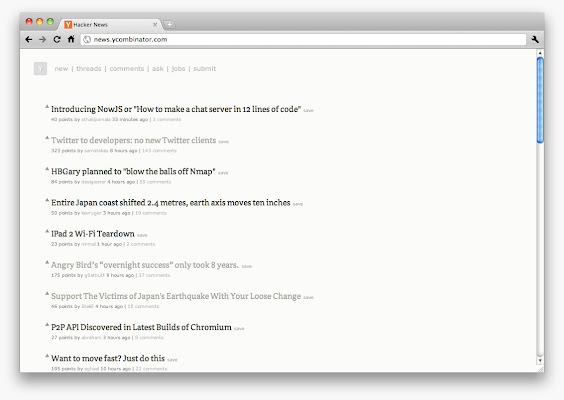This screenshot has height=400, width=564.
Task: Open the comments link under P2P API story
Action: click(x=149, y=338)
